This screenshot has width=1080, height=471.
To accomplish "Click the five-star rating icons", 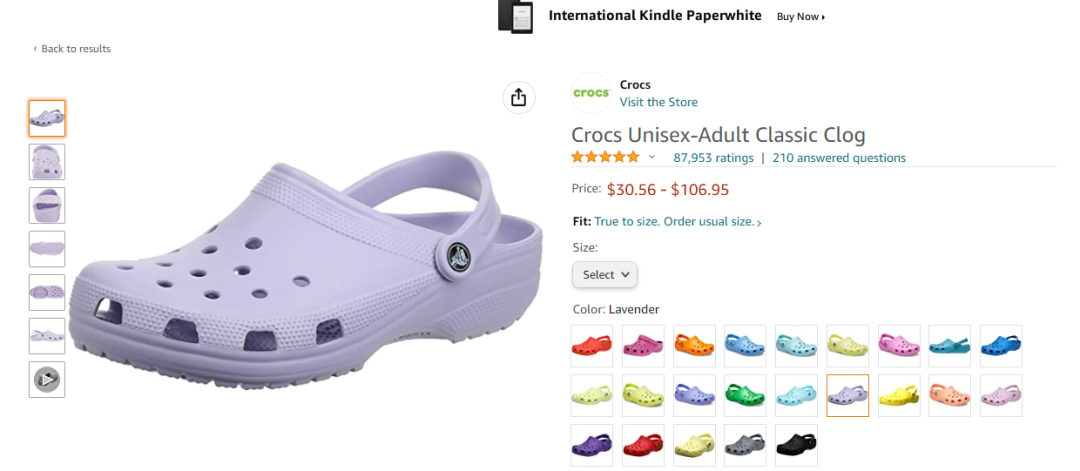I will click(605, 157).
